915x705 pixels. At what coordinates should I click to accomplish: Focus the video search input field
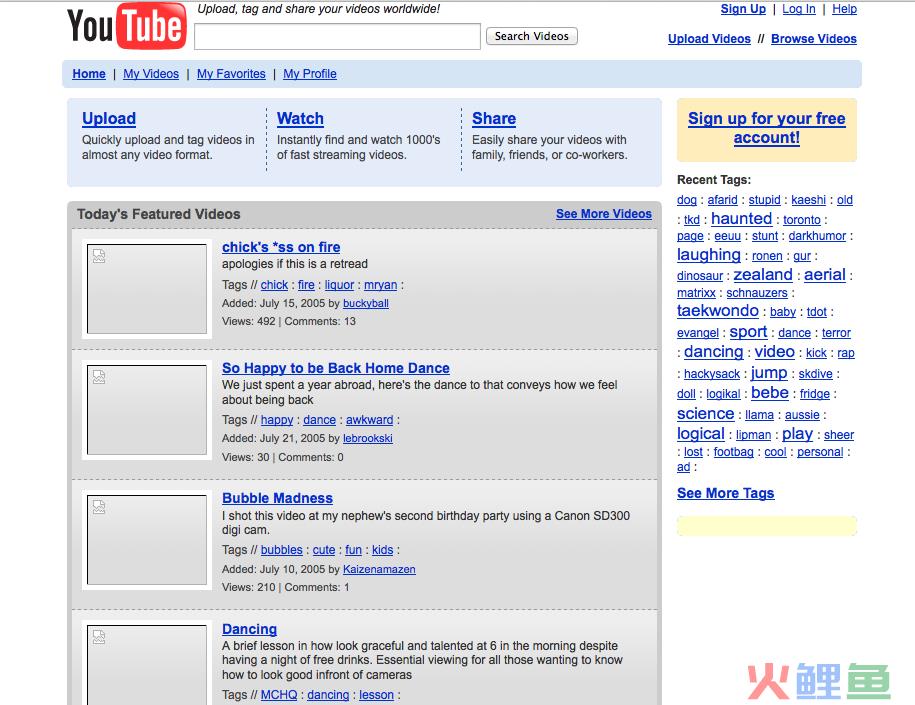click(x=337, y=37)
